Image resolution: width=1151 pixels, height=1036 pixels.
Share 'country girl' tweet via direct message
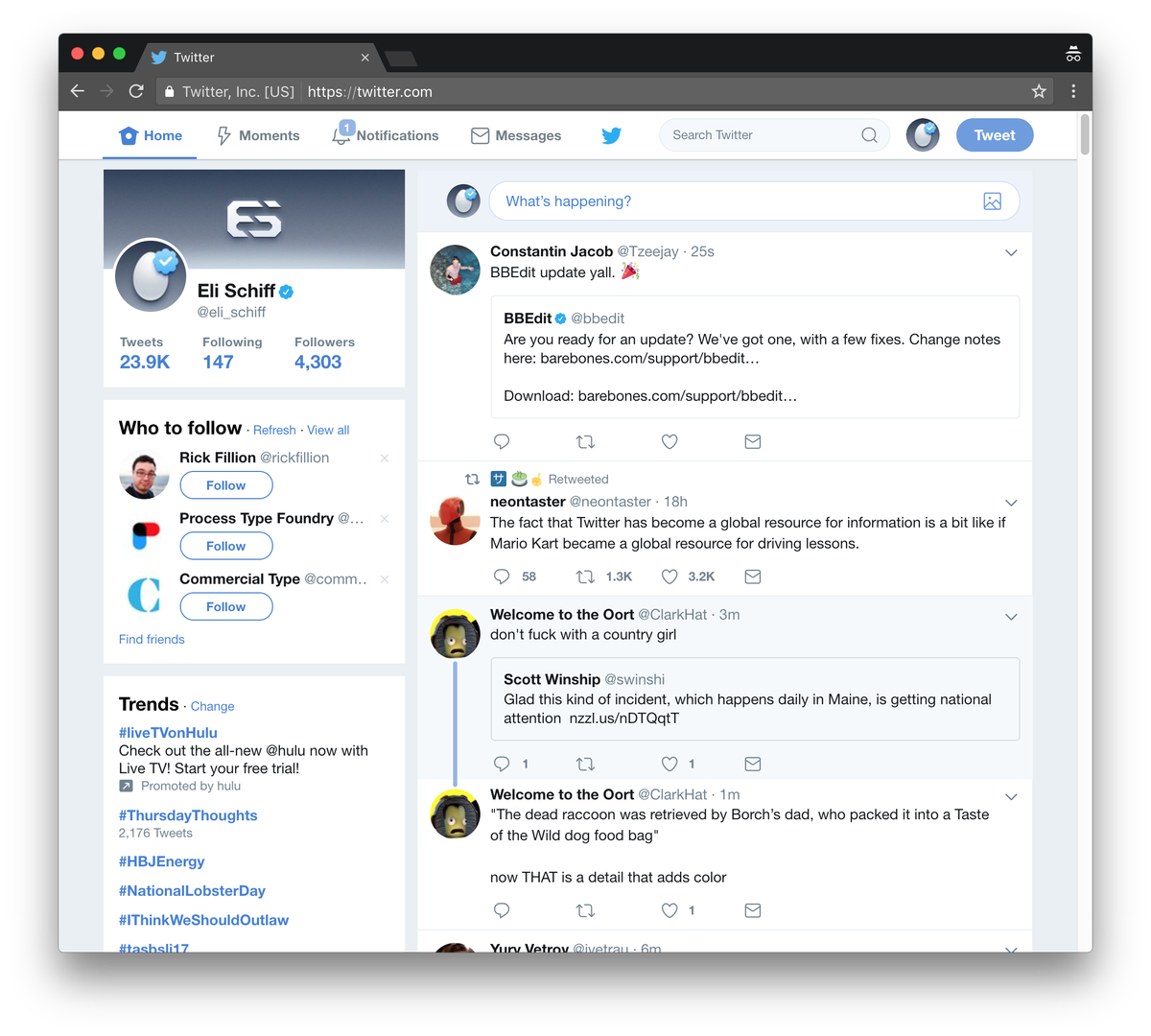753,765
